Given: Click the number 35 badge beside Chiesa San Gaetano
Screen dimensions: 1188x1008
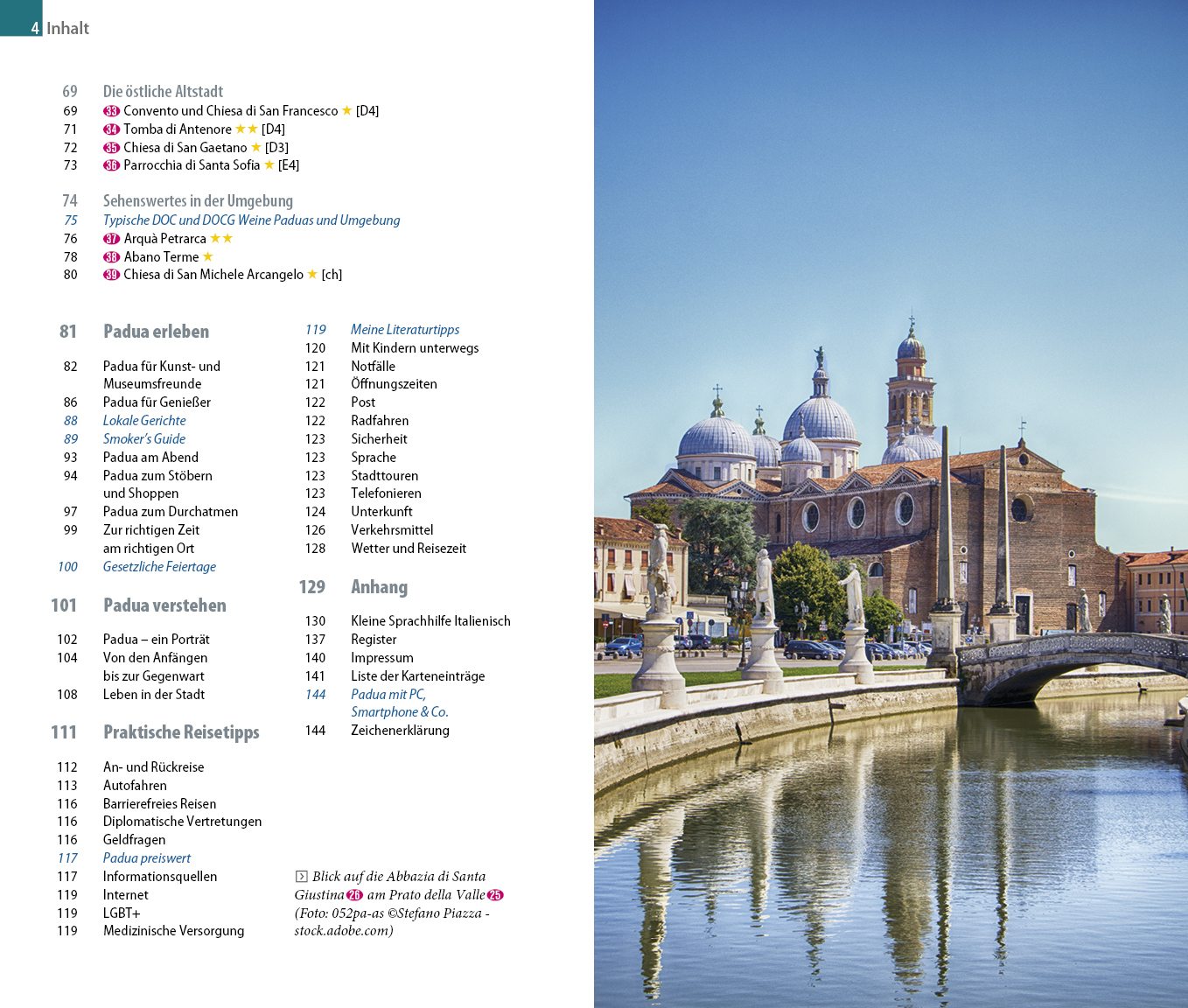Looking at the screenshot, I should 111,148.
